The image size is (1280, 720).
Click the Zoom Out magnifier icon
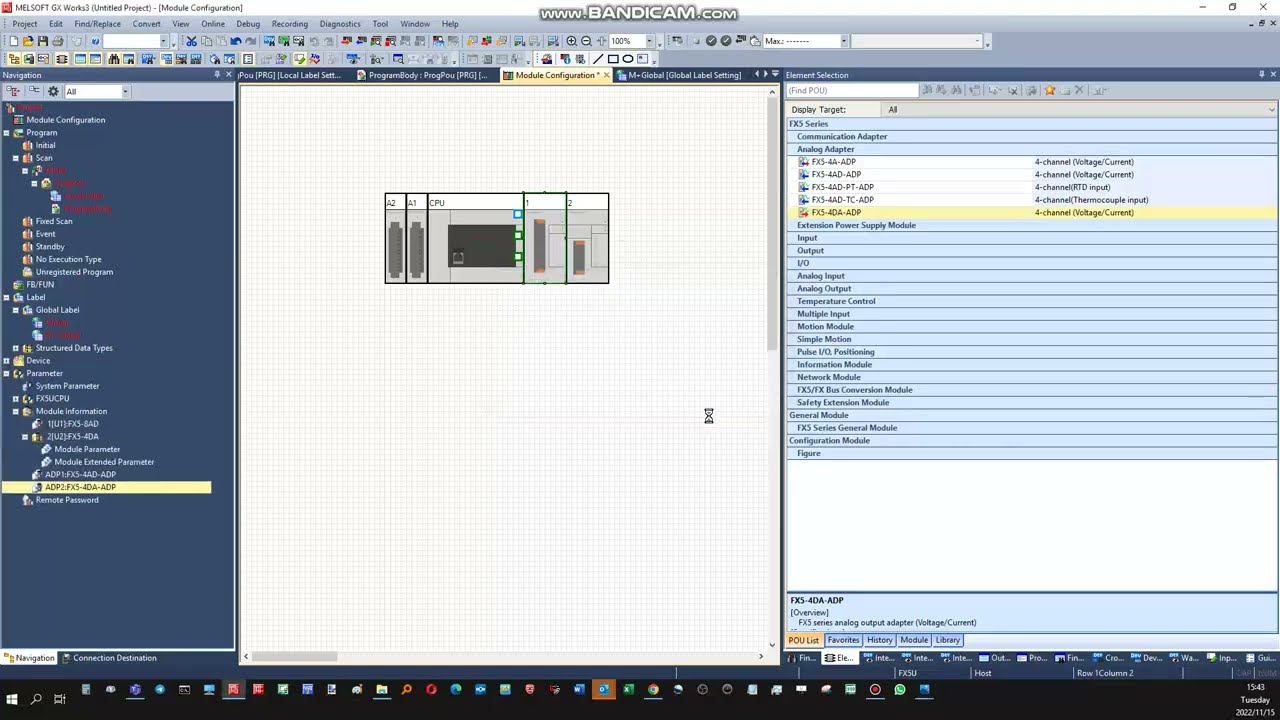pyautogui.click(x=586, y=41)
